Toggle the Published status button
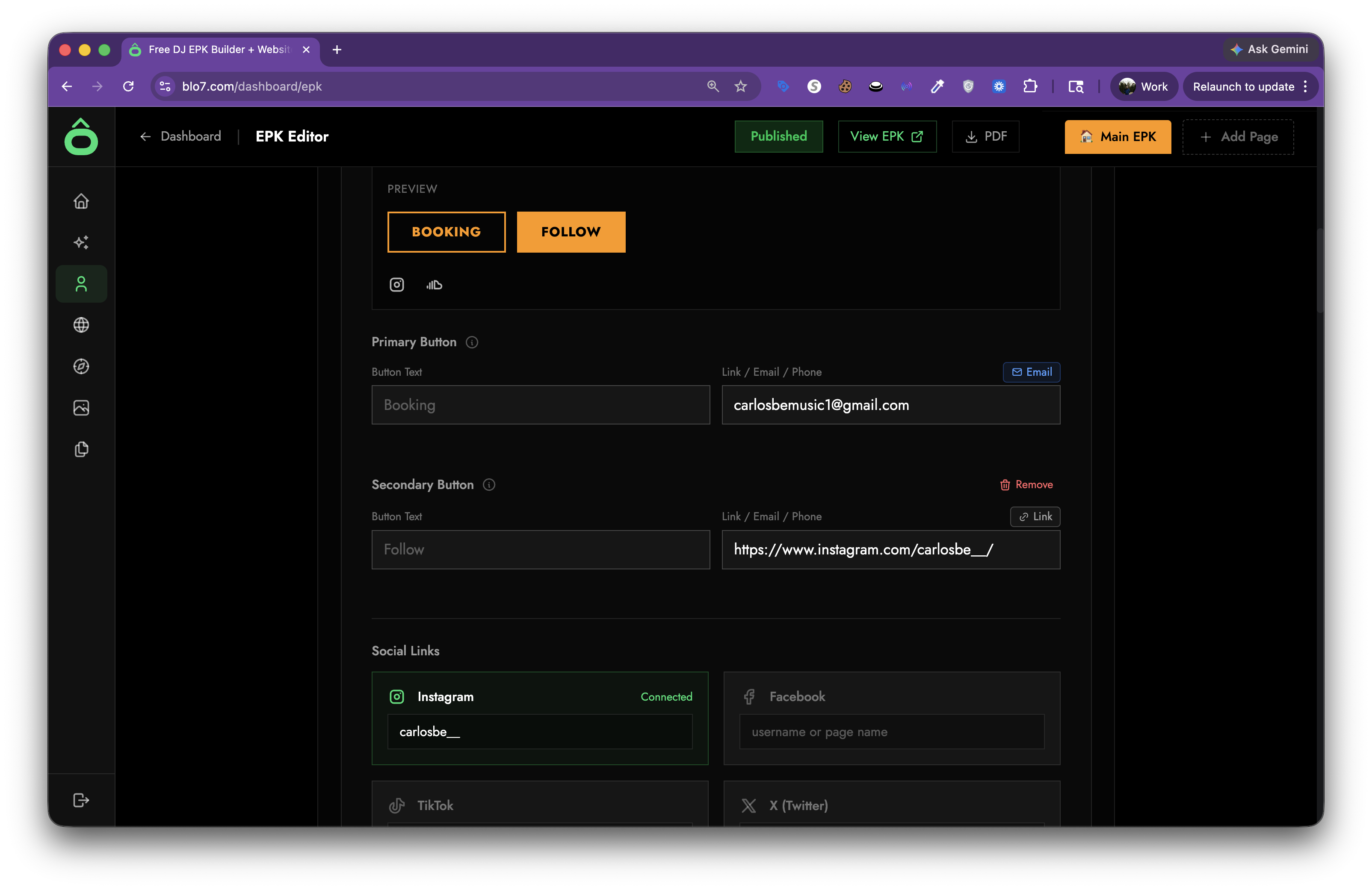1372x890 pixels. (778, 136)
